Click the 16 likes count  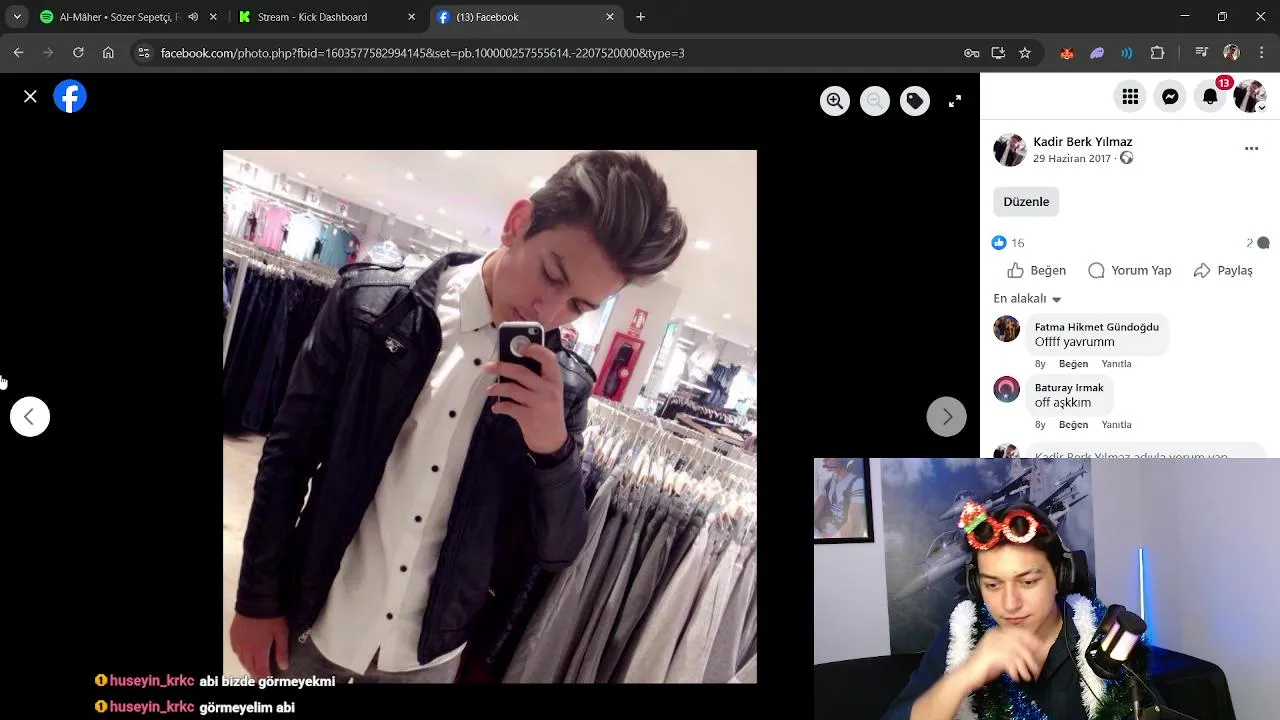point(1017,243)
